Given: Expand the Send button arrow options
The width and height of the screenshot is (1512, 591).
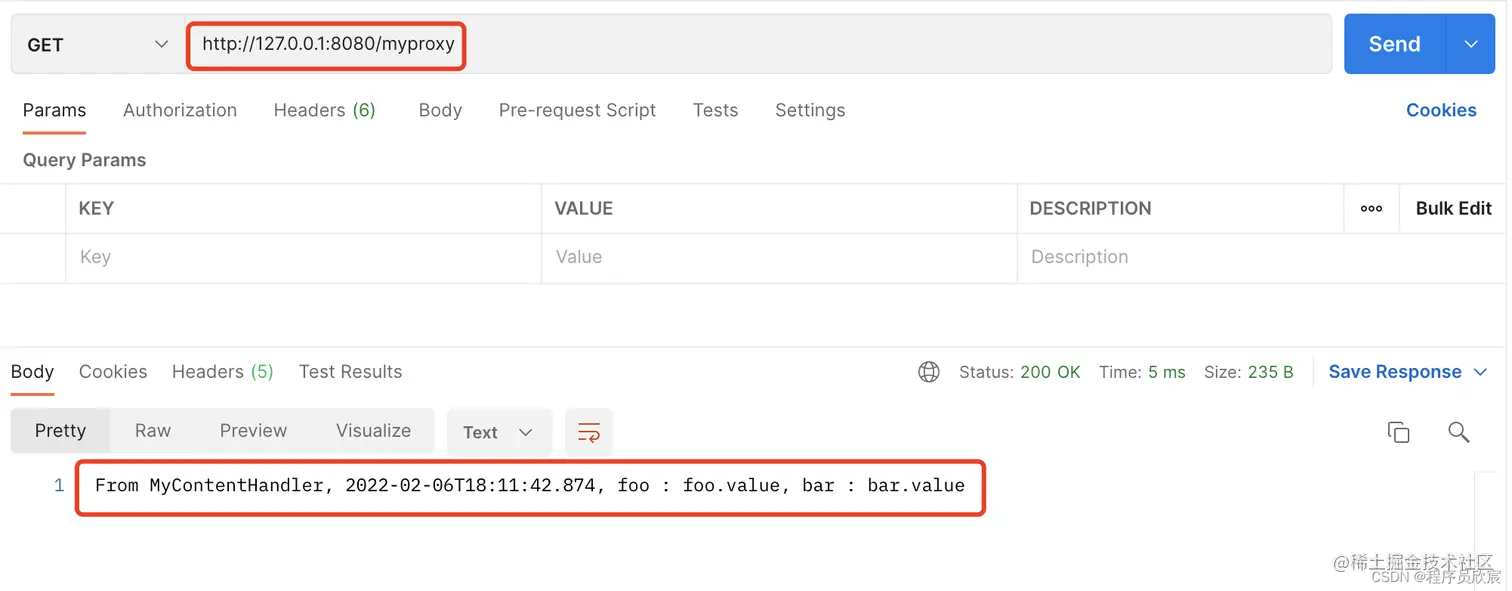Looking at the screenshot, I should tap(1471, 44).
